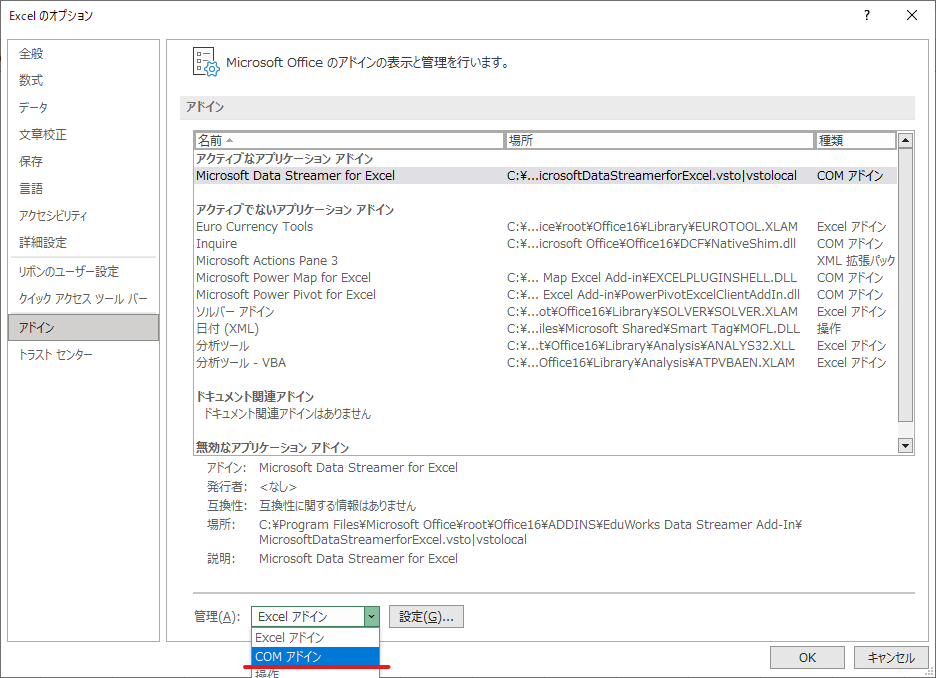Open the 全般 category
The image size is (936, 678).
click(32, 53)
